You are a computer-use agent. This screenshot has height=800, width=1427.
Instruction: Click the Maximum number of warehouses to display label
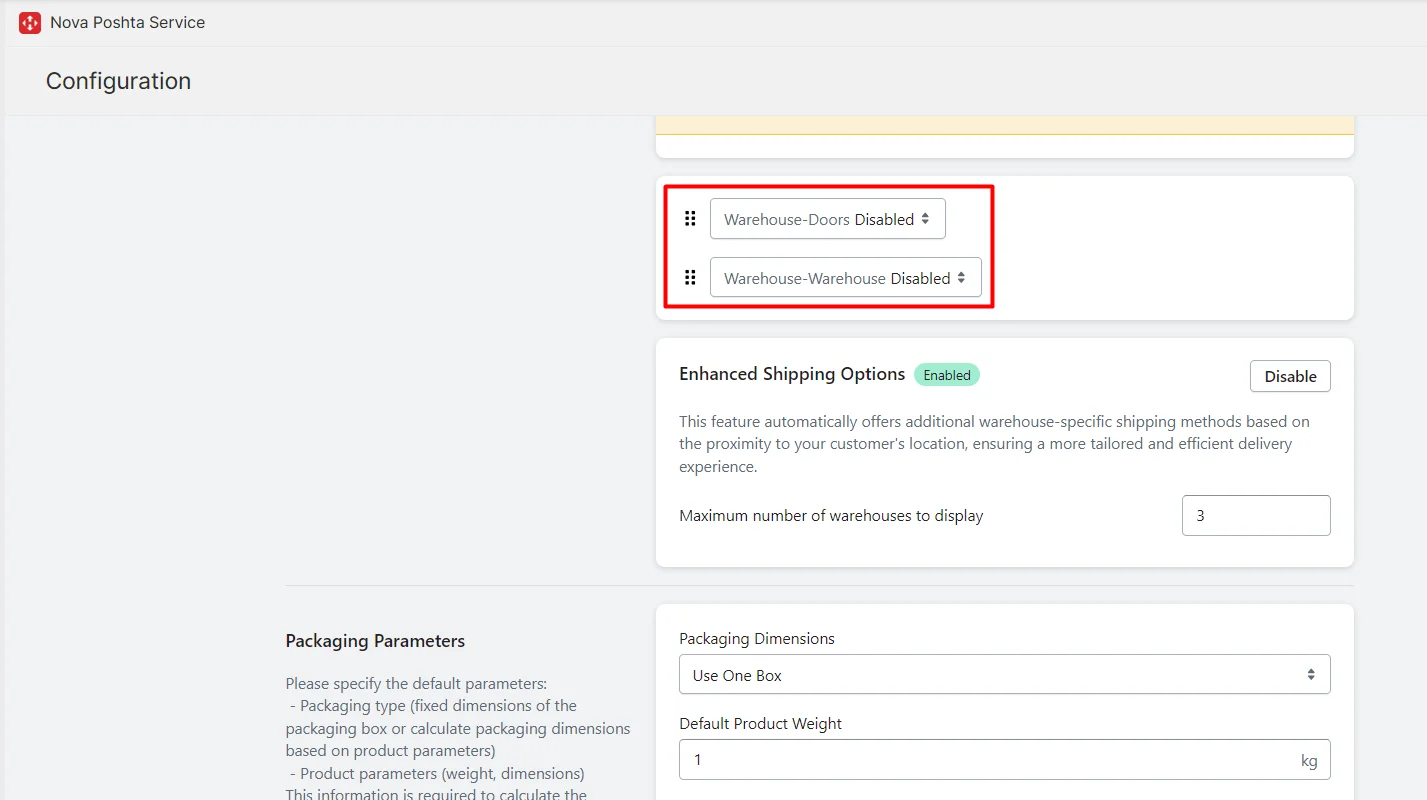coord(831,516)
